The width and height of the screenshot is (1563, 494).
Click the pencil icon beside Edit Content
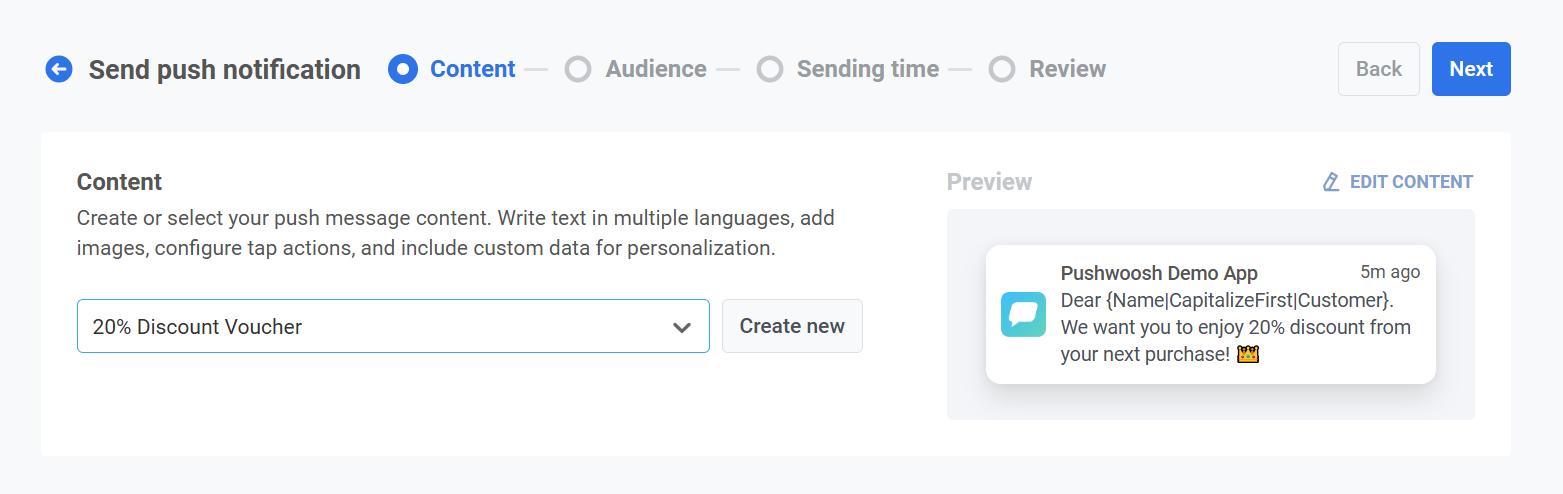(1331, 182)
